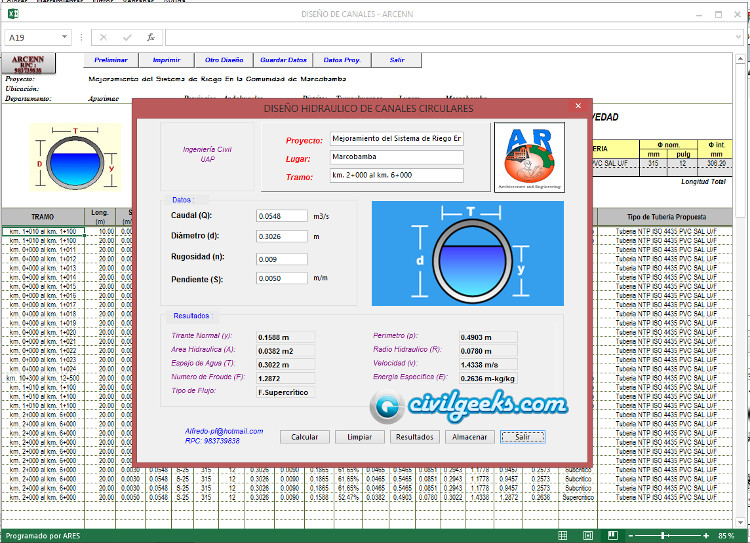Click the Caudal (Q) input field
The image size is (750, 543).
(x=282, y=216)
